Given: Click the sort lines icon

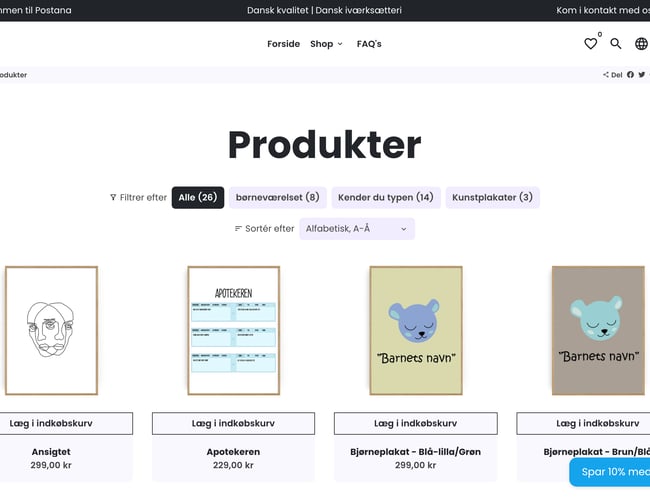Looking at the screenshot, I should pos(238,228).
